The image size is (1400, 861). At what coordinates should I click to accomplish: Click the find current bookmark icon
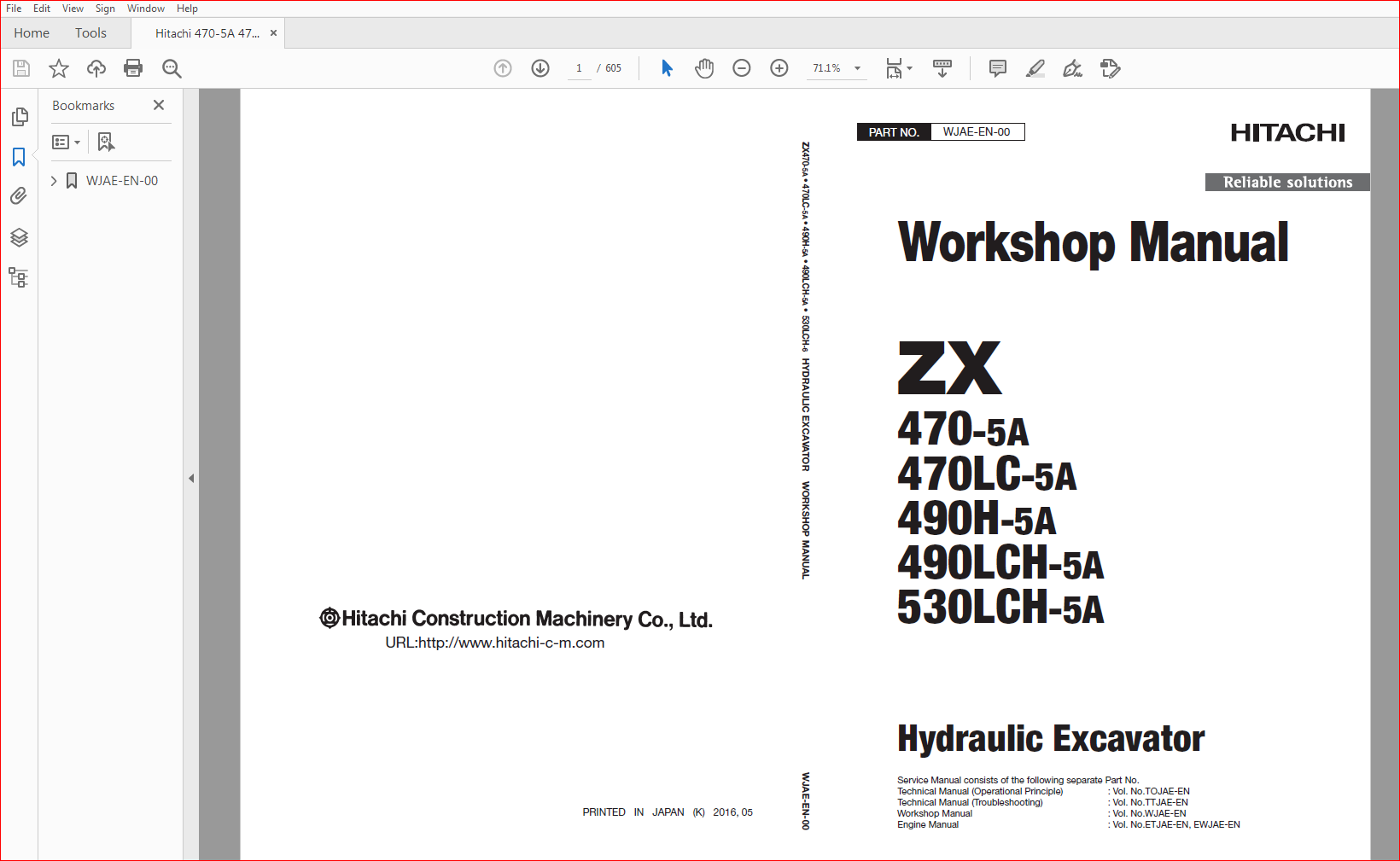pyautogui.click(x=106, y=142)
